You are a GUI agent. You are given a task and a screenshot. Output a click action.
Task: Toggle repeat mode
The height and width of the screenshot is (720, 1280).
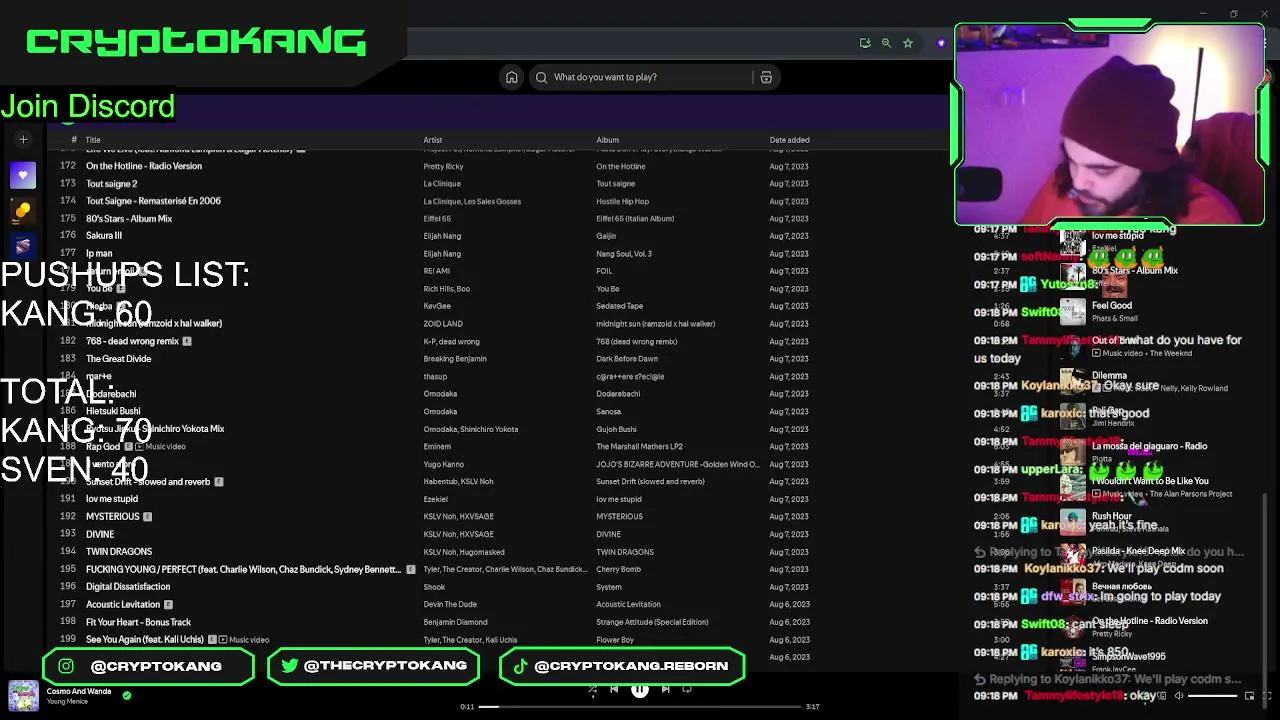(x=687, y=689)
